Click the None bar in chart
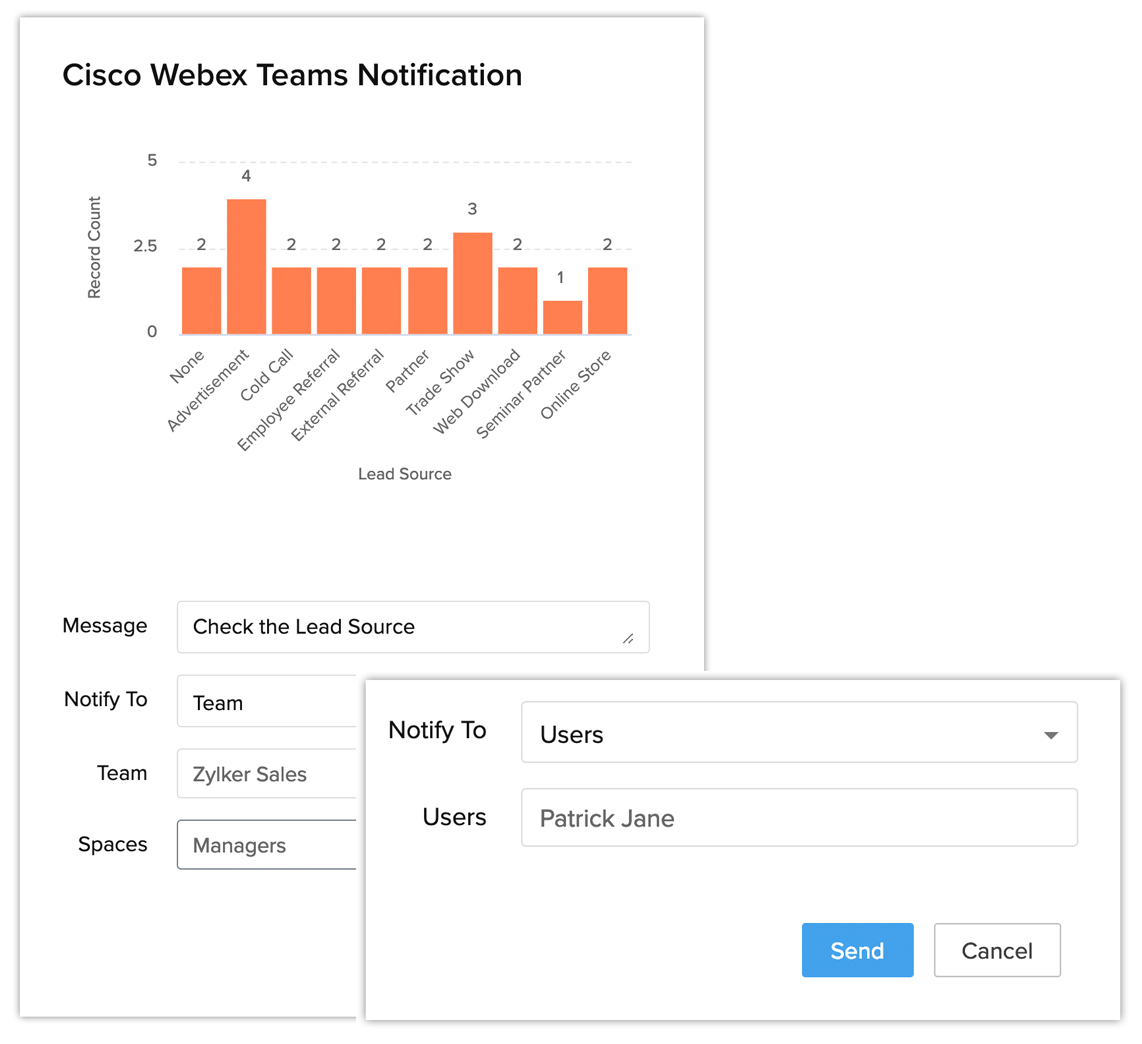Image resolution: width=1142 pixels, height=1044 pixels. (201, 301)
